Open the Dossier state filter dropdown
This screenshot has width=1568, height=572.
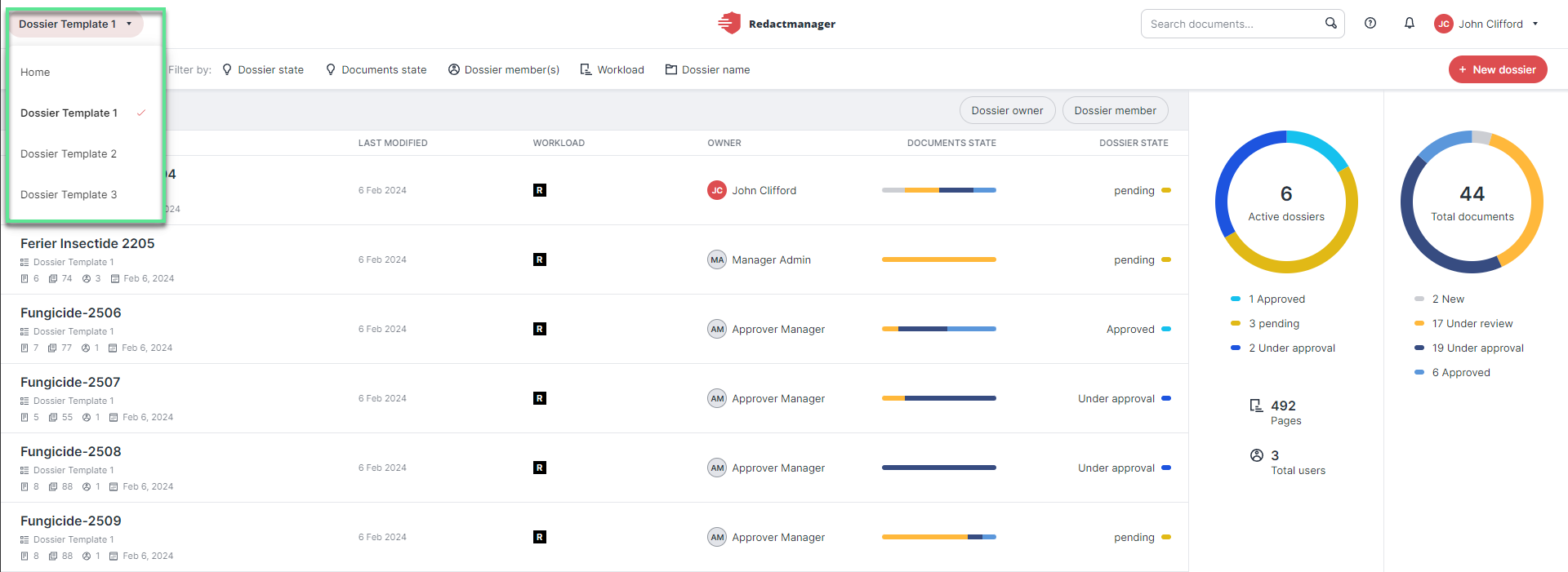(x=263, y=69)
